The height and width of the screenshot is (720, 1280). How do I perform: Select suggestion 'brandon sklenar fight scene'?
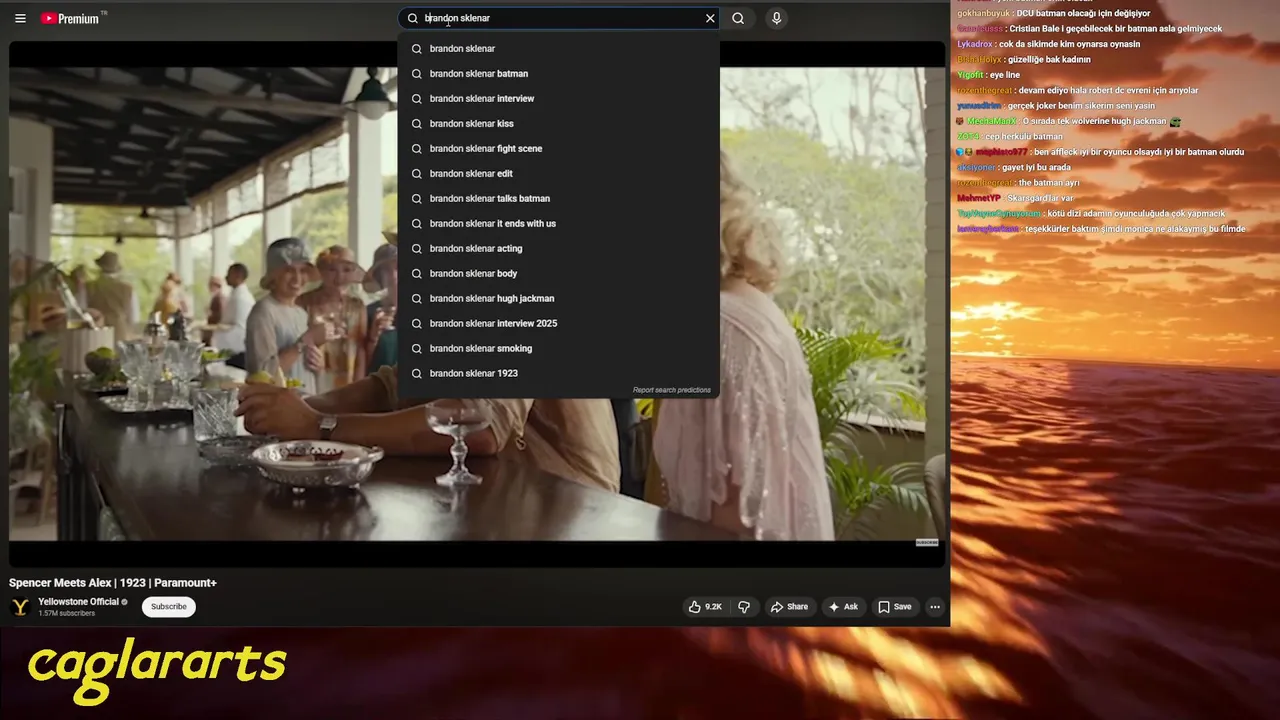[x=558, y=148]
